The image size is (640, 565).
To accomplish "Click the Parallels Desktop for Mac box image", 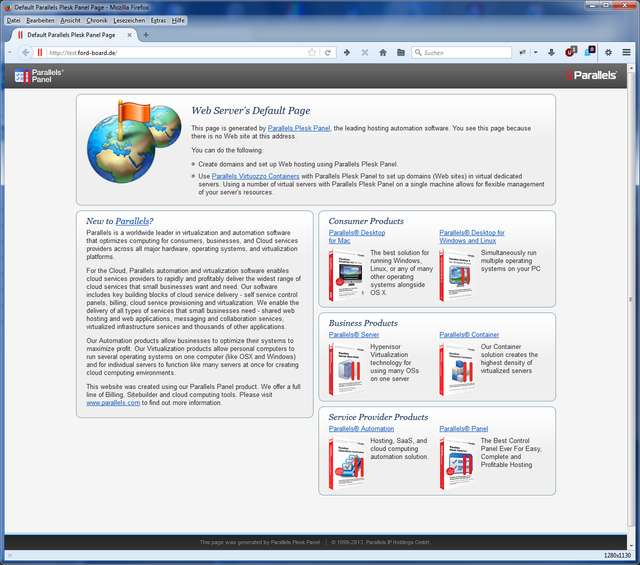I will [x=347, y=276].
